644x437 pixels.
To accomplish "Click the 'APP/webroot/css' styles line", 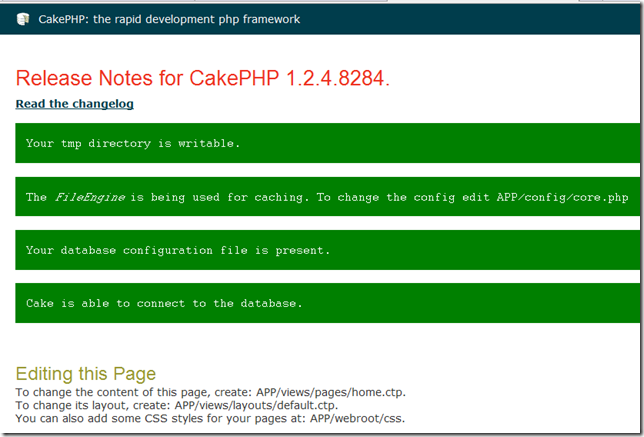I will click(210, 419).
